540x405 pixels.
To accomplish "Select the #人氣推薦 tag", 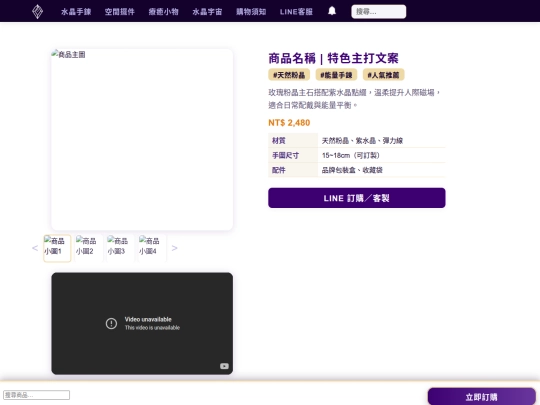I will [x=383, y=75].
